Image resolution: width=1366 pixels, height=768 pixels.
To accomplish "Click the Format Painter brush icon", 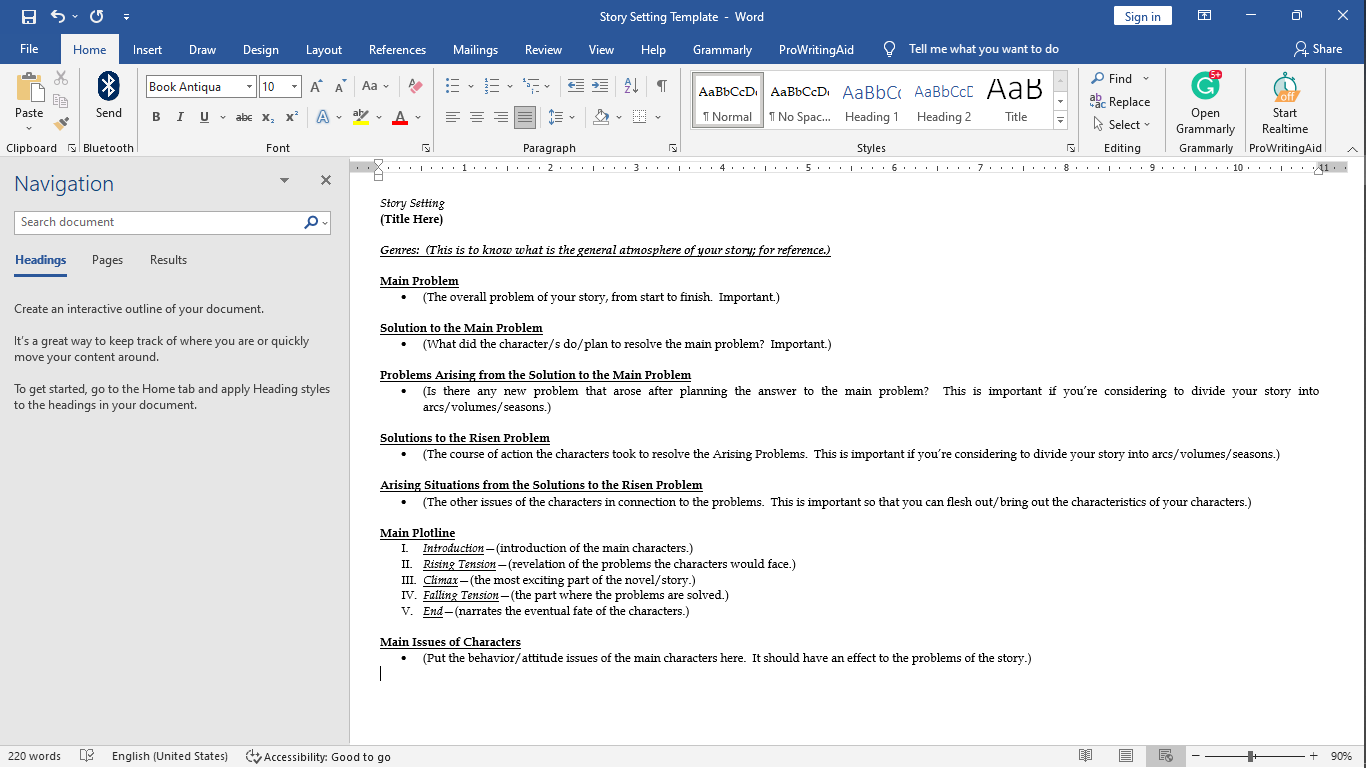I will 61,124.
